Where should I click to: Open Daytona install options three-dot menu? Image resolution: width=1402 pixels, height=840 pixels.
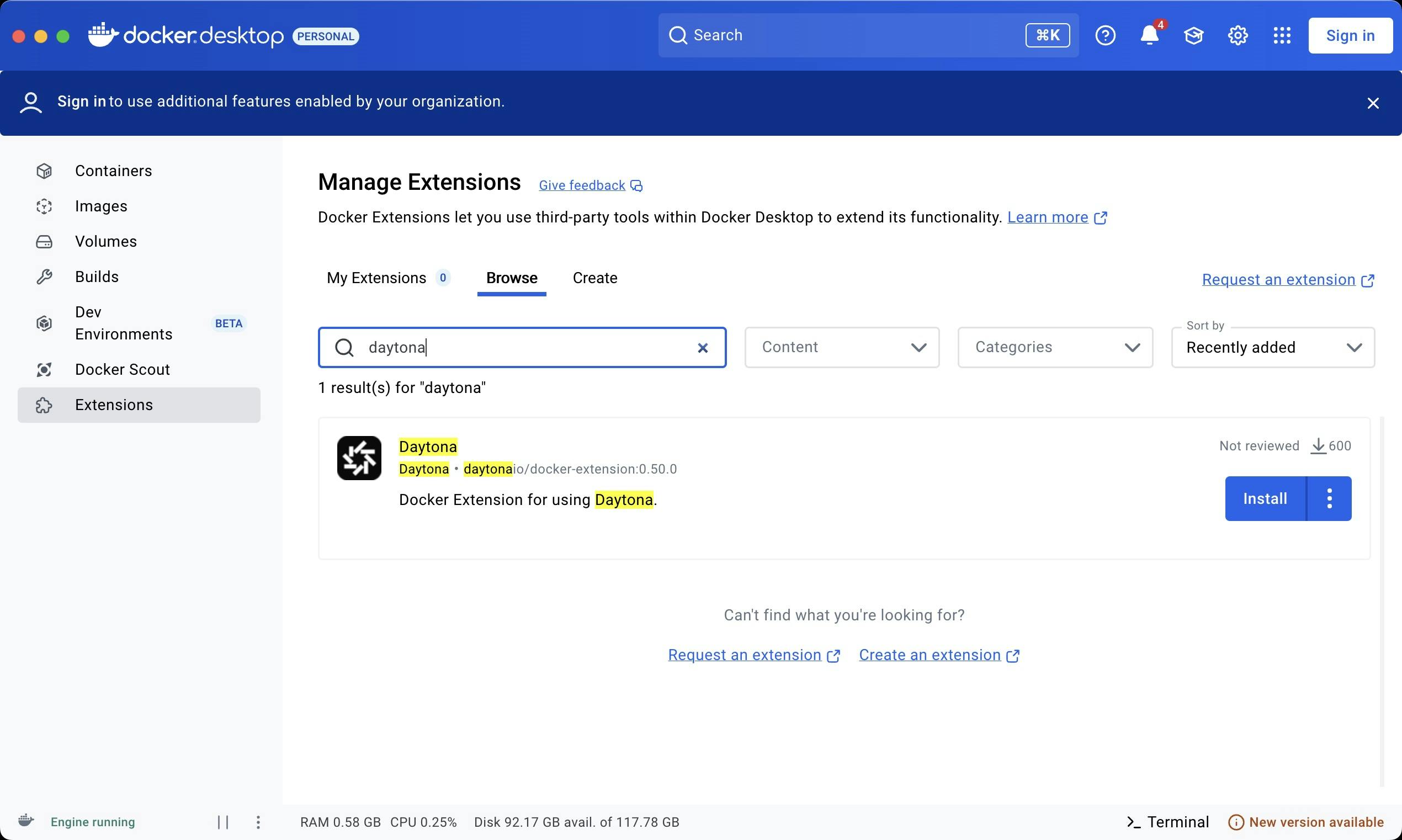(1330, 499)
